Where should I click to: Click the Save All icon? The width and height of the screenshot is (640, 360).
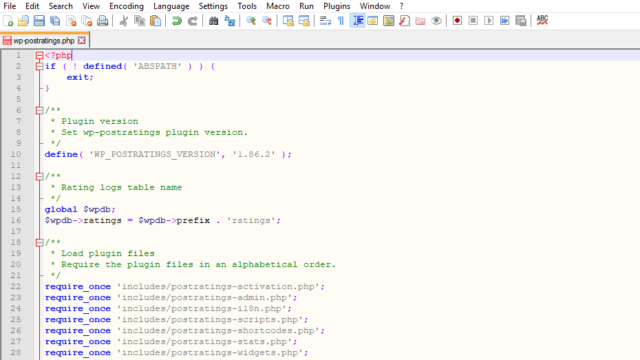click(x=55, y=21)
